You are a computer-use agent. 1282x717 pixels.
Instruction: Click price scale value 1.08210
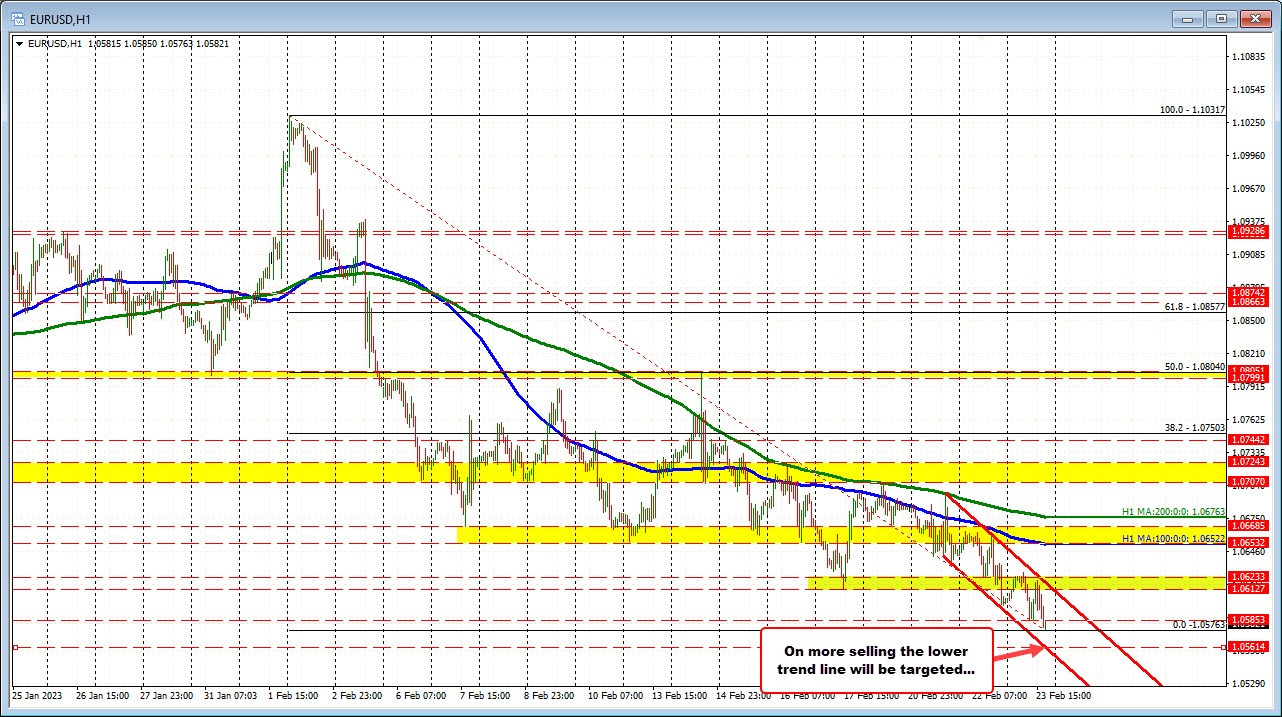point(1251,353)
